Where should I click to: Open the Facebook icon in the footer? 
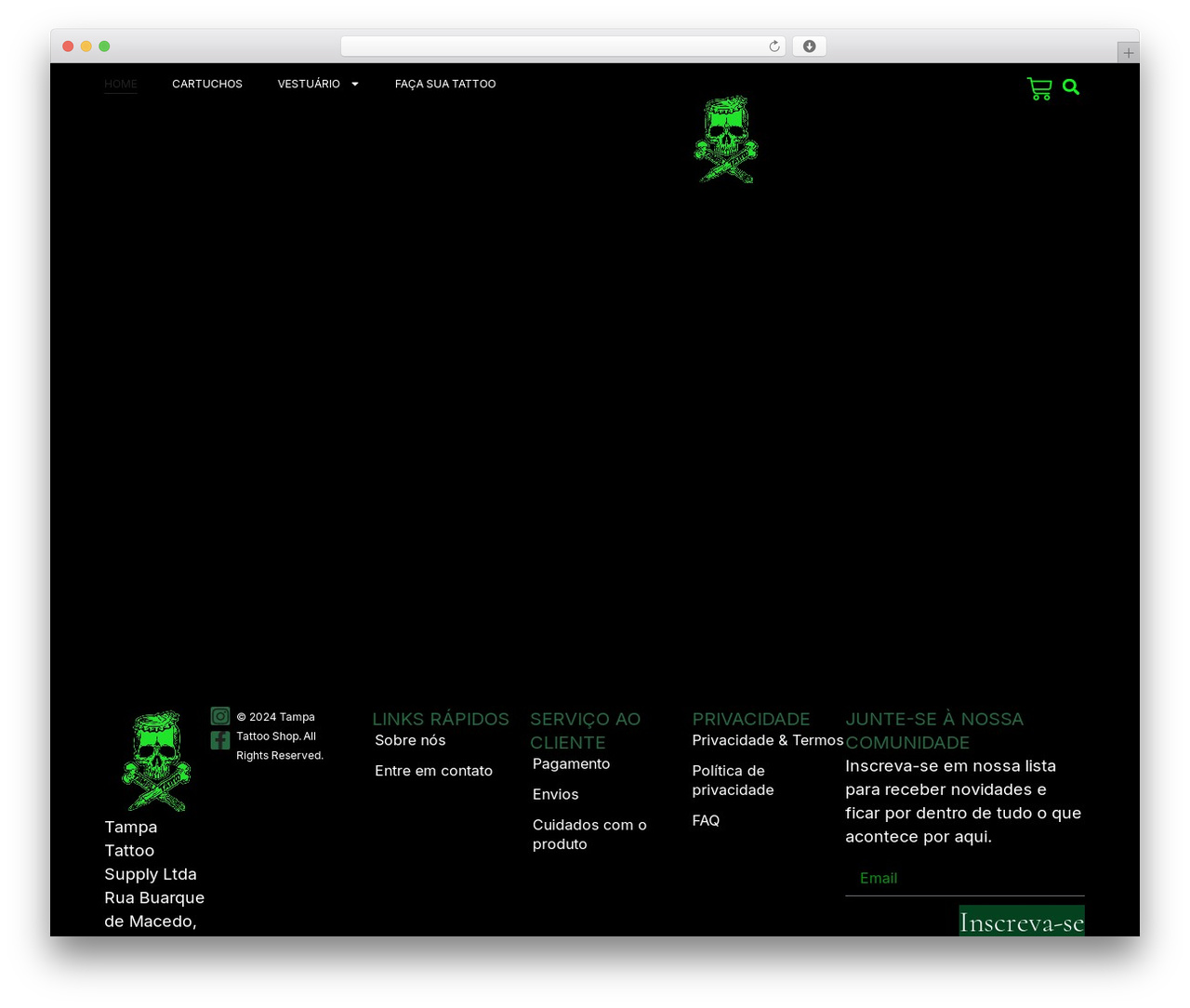click(x=220, y=740)
